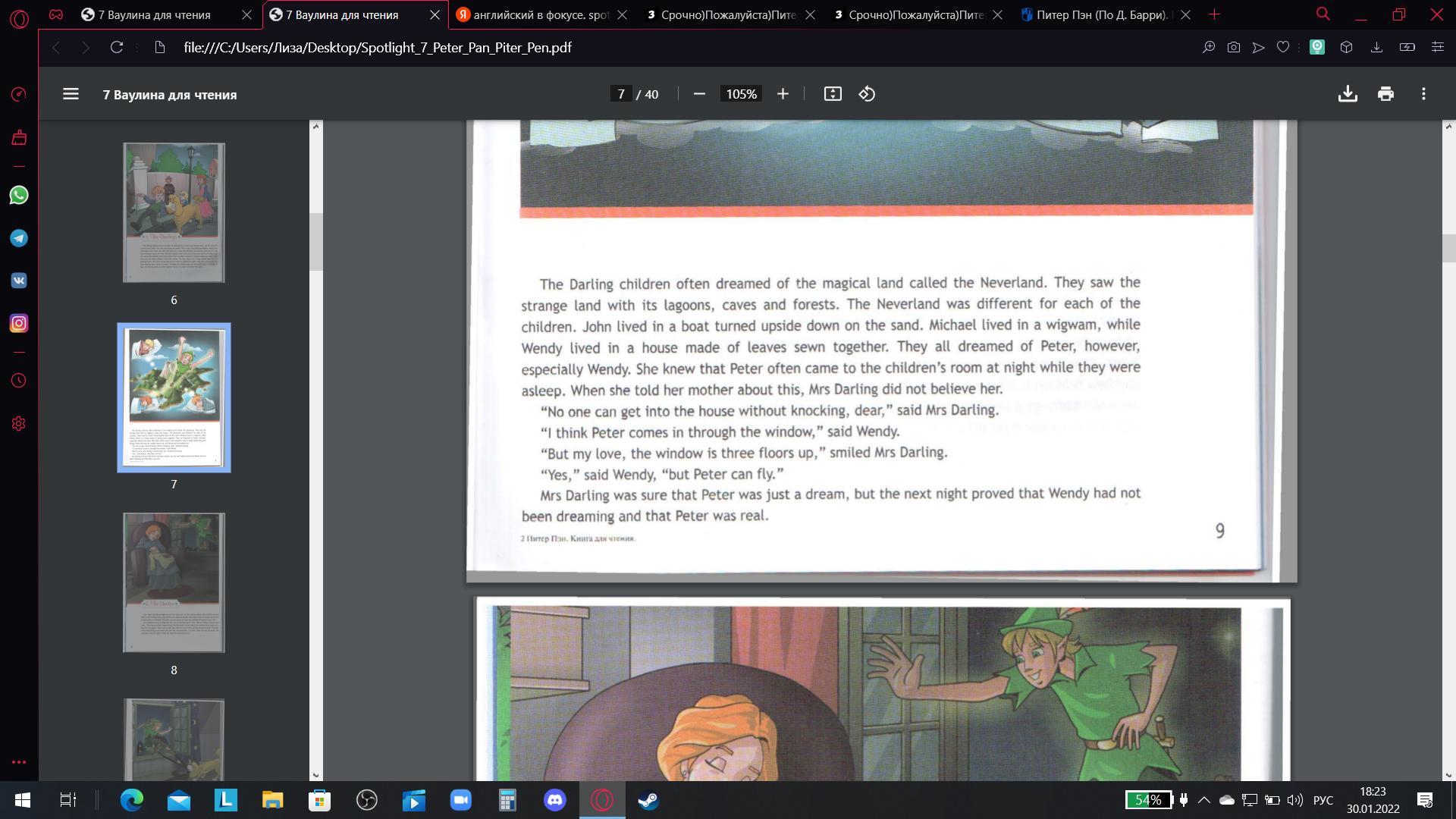This screenshot has height=819, width=1456.
Task: Open the browser downloads icon in address bar
Action: click(1376, 47)
